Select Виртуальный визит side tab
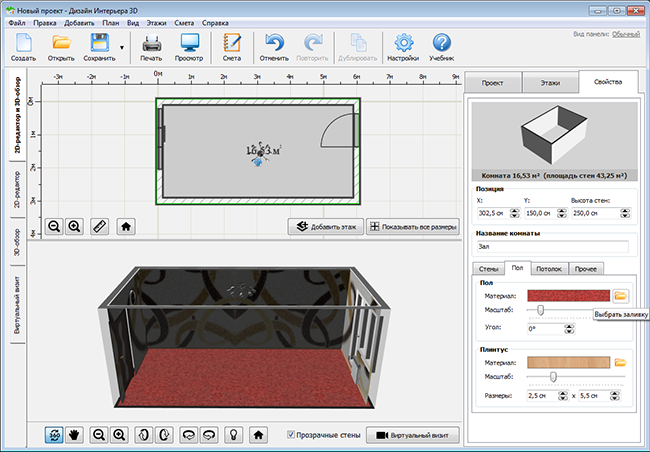 click(x=17, y=305)
